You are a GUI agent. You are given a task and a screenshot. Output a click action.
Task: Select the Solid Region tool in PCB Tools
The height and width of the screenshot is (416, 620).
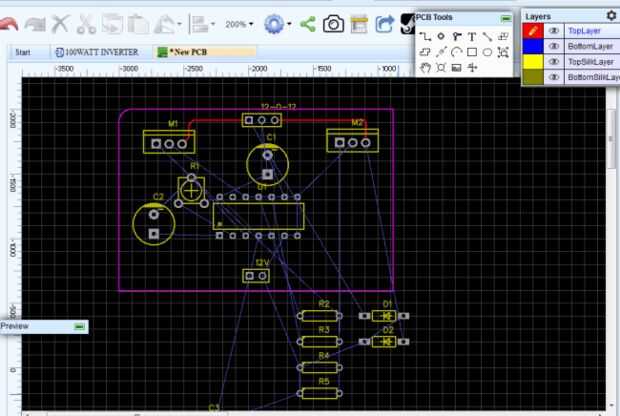(425, 52)
